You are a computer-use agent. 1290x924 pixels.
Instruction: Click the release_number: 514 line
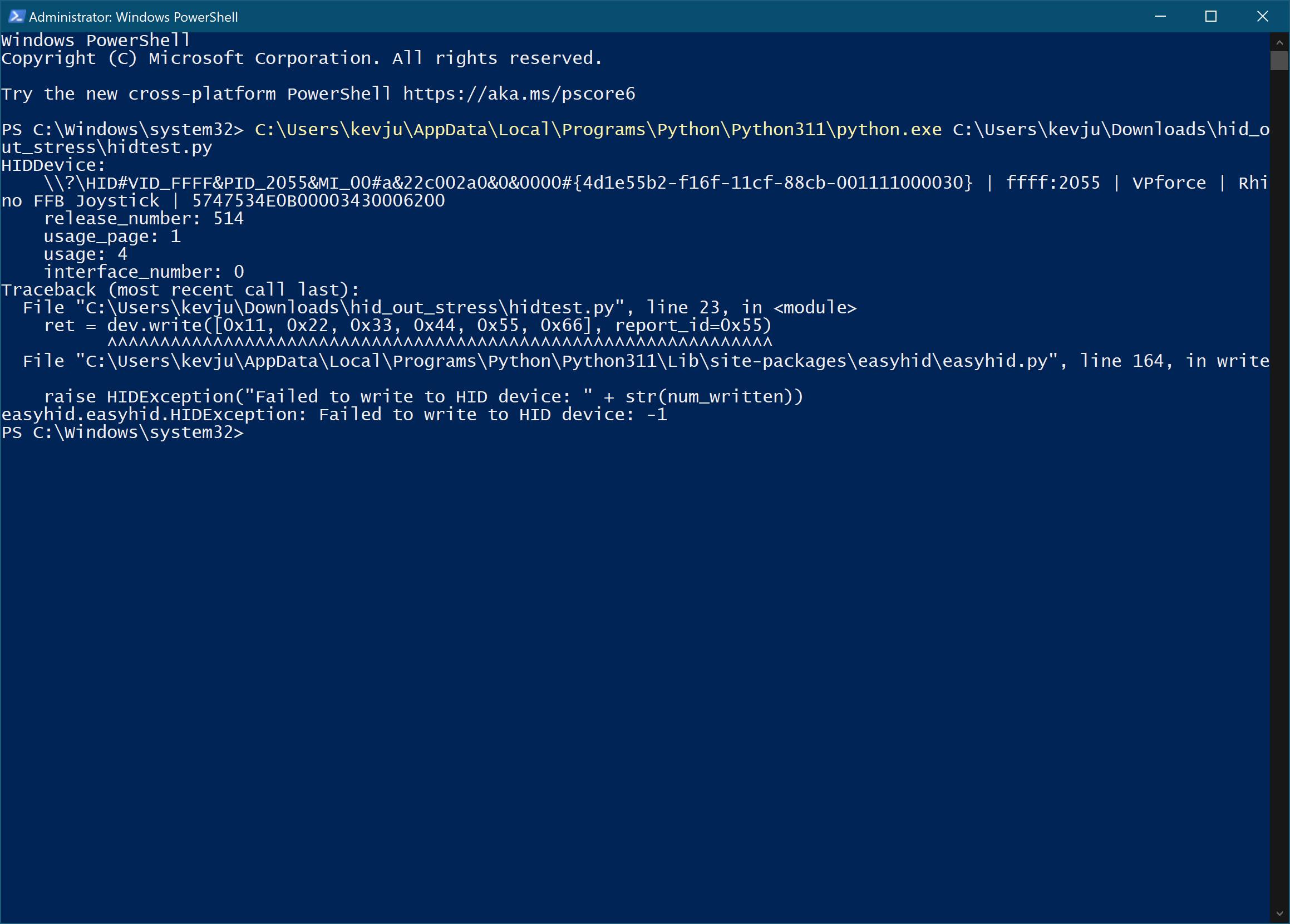(144, 219)
